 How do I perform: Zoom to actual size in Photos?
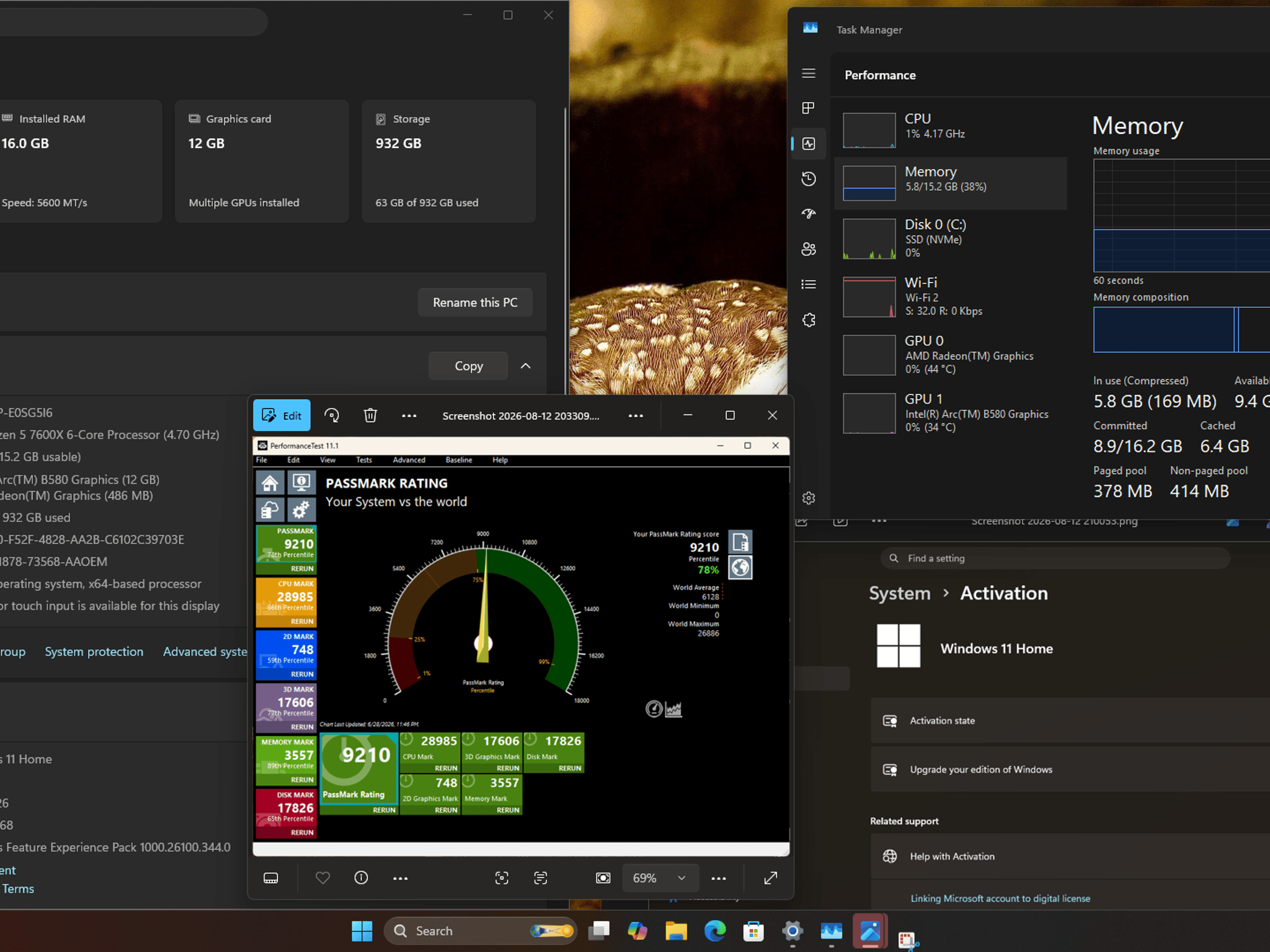pyautogui.click(x=603, y=878)
